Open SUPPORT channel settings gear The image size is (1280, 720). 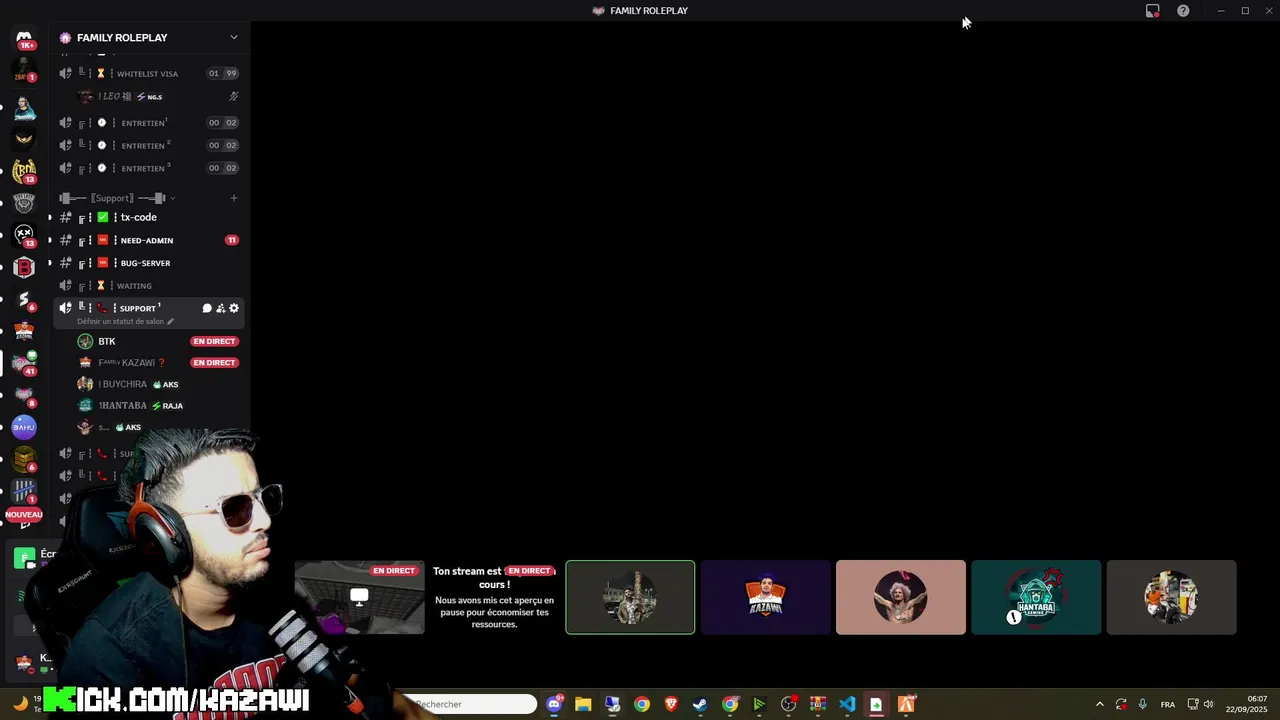pyautogui.click(x=234, y=308)
